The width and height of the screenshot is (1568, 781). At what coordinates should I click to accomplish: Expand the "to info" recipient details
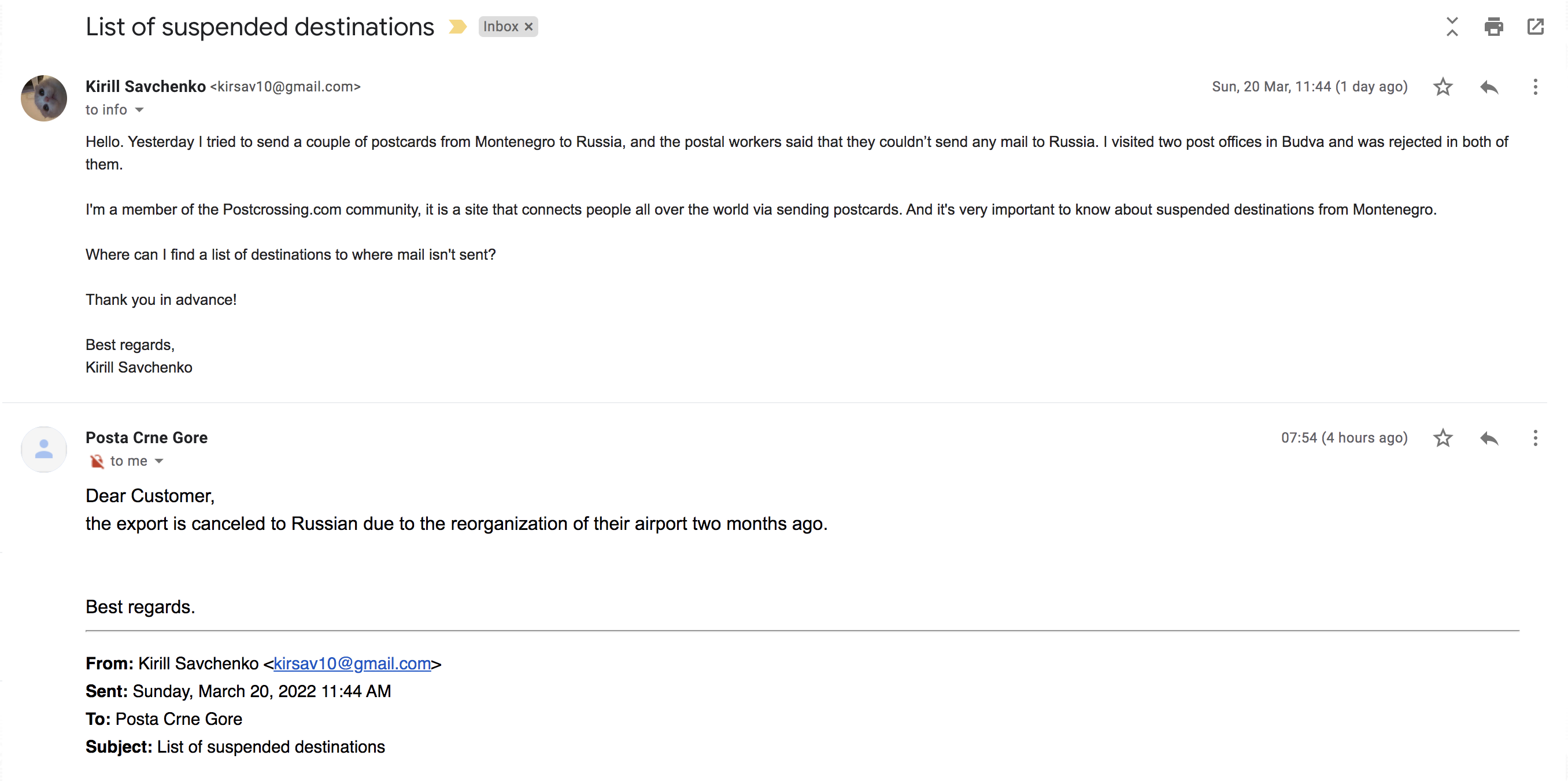point(139,110)
